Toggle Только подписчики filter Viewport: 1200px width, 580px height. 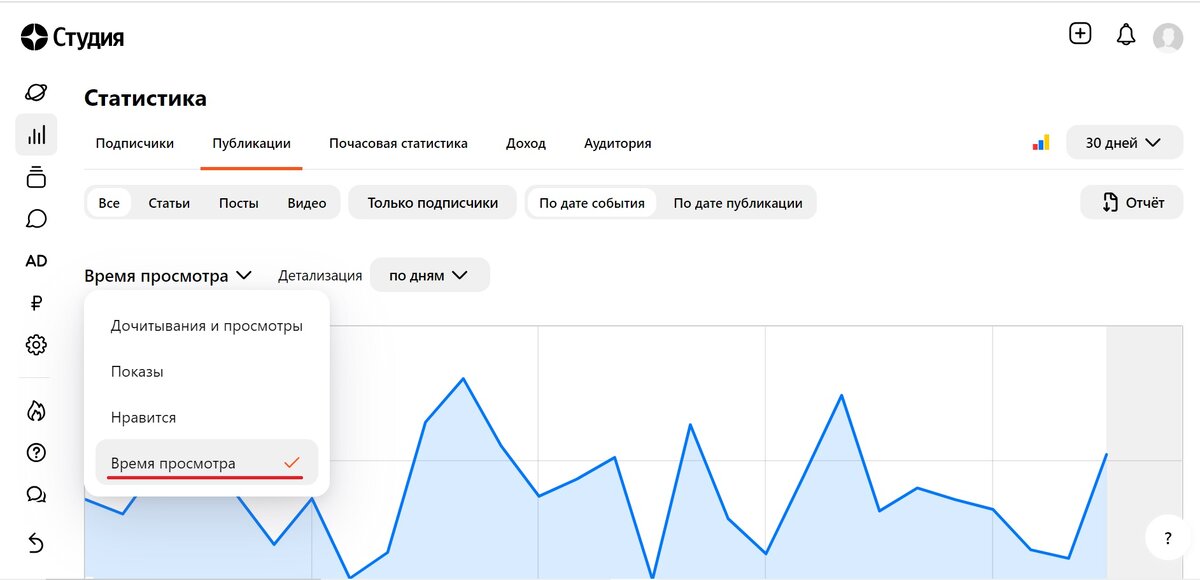(x=433, y=202)
